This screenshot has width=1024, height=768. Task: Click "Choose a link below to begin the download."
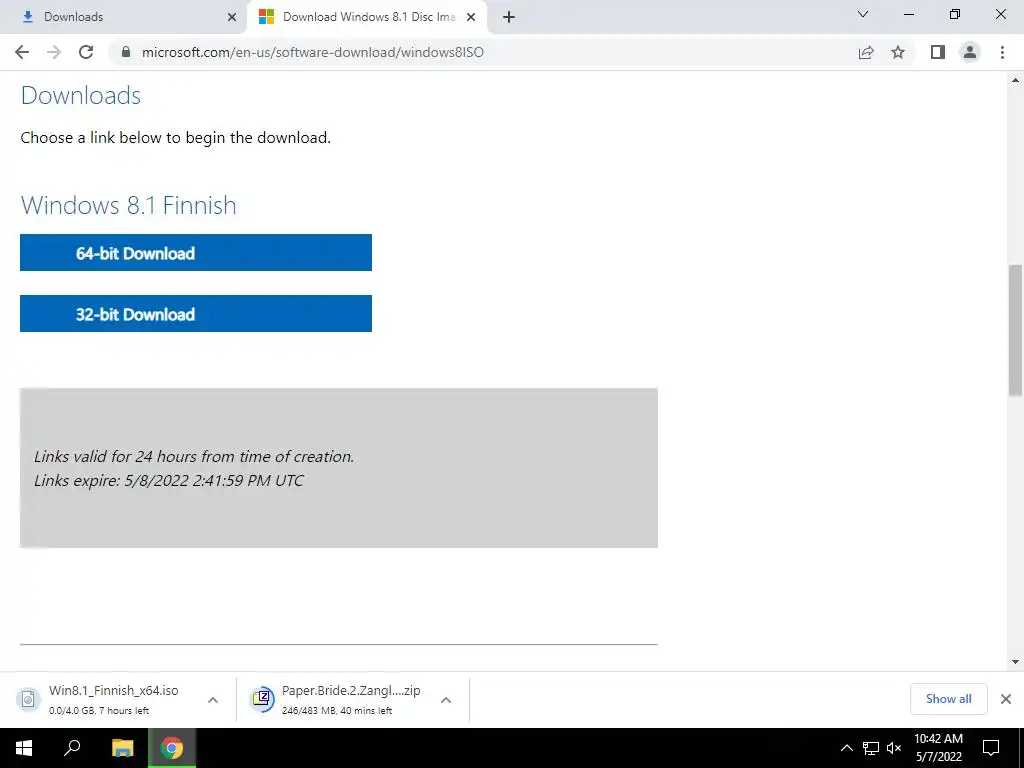[x=176, y=138]
